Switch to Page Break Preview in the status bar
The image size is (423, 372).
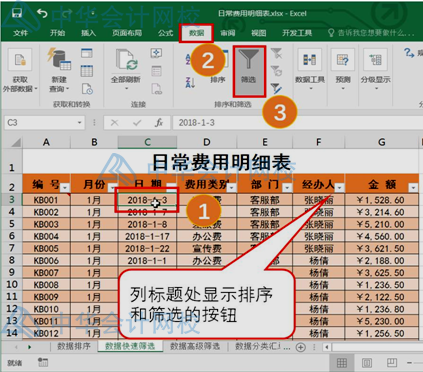coord(392,363)
